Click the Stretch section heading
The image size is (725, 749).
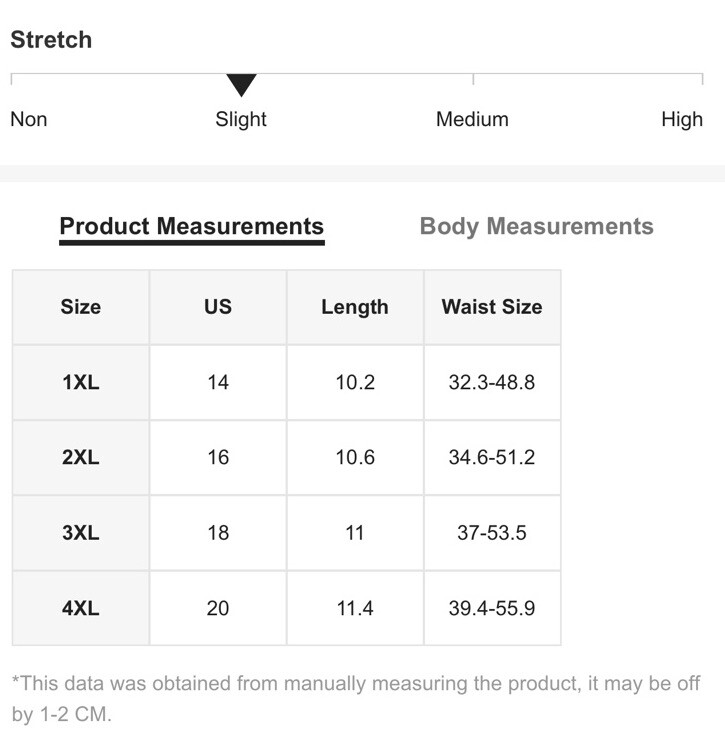[51, 39]
